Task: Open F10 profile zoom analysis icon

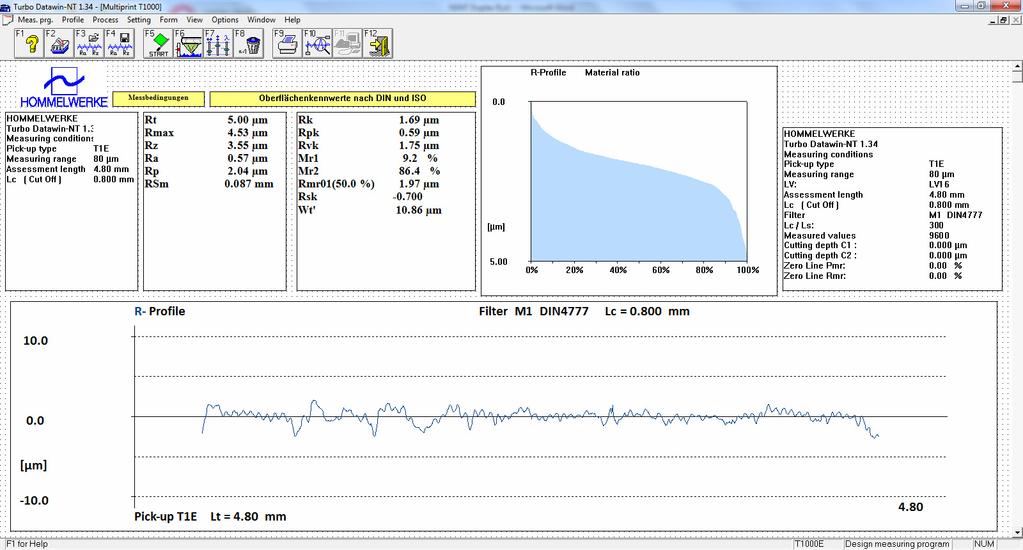Action: 317,44
